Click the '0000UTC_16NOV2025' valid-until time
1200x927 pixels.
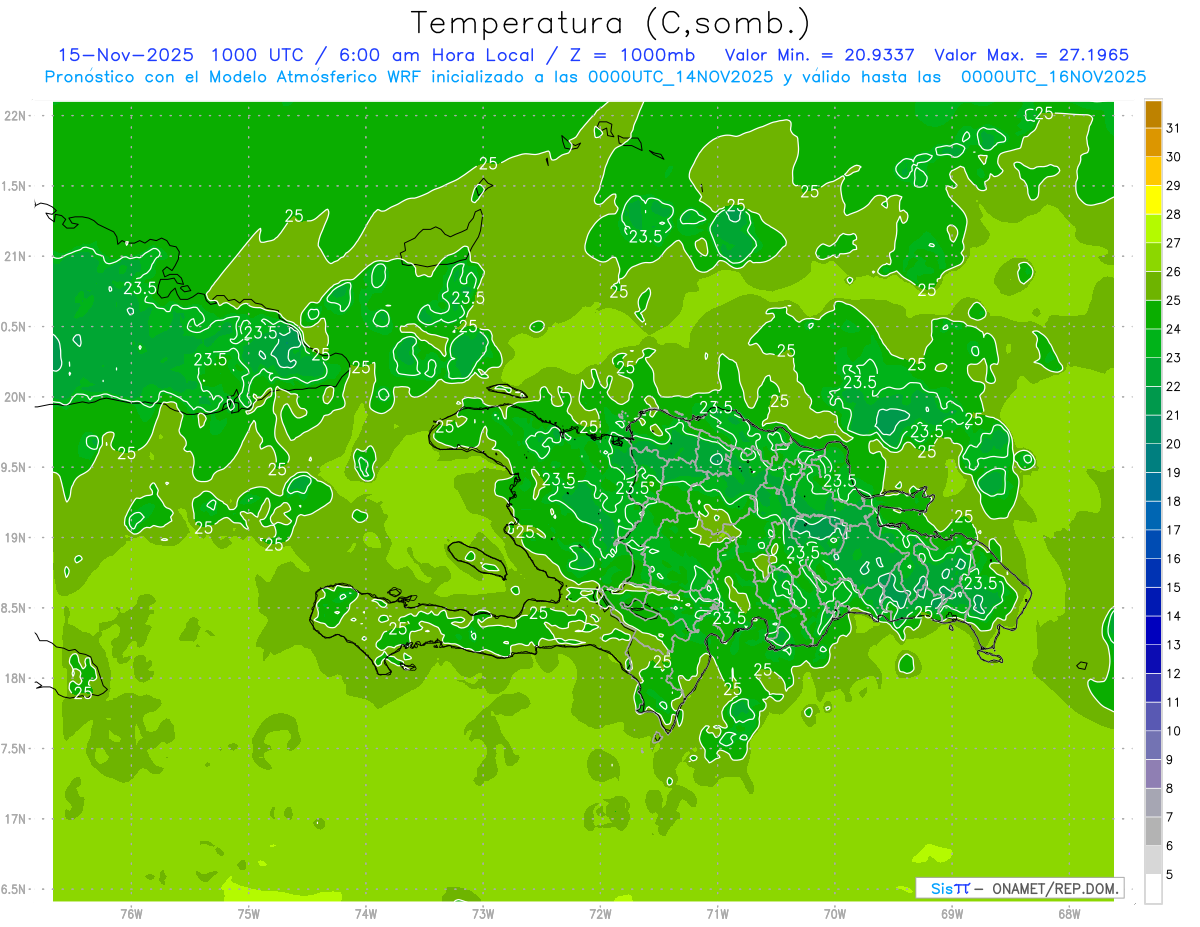(x=1053, y=77)
